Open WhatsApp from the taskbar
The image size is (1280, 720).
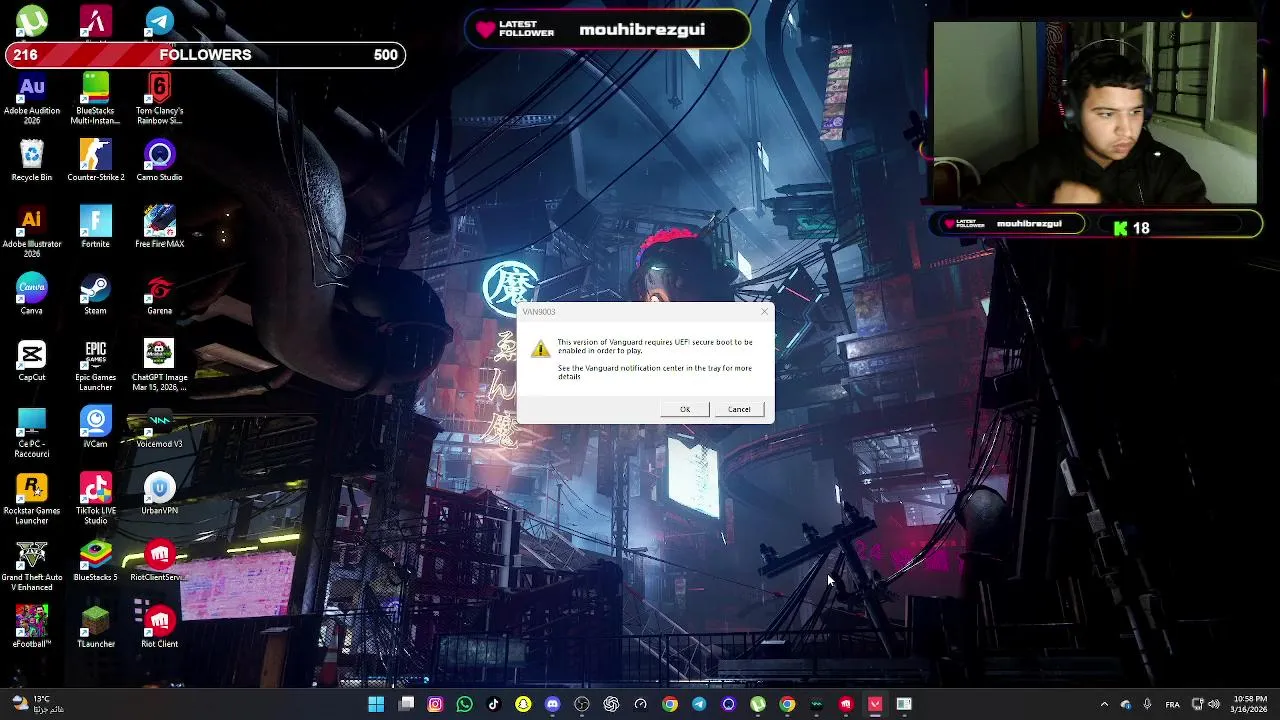tap(464, 704)
